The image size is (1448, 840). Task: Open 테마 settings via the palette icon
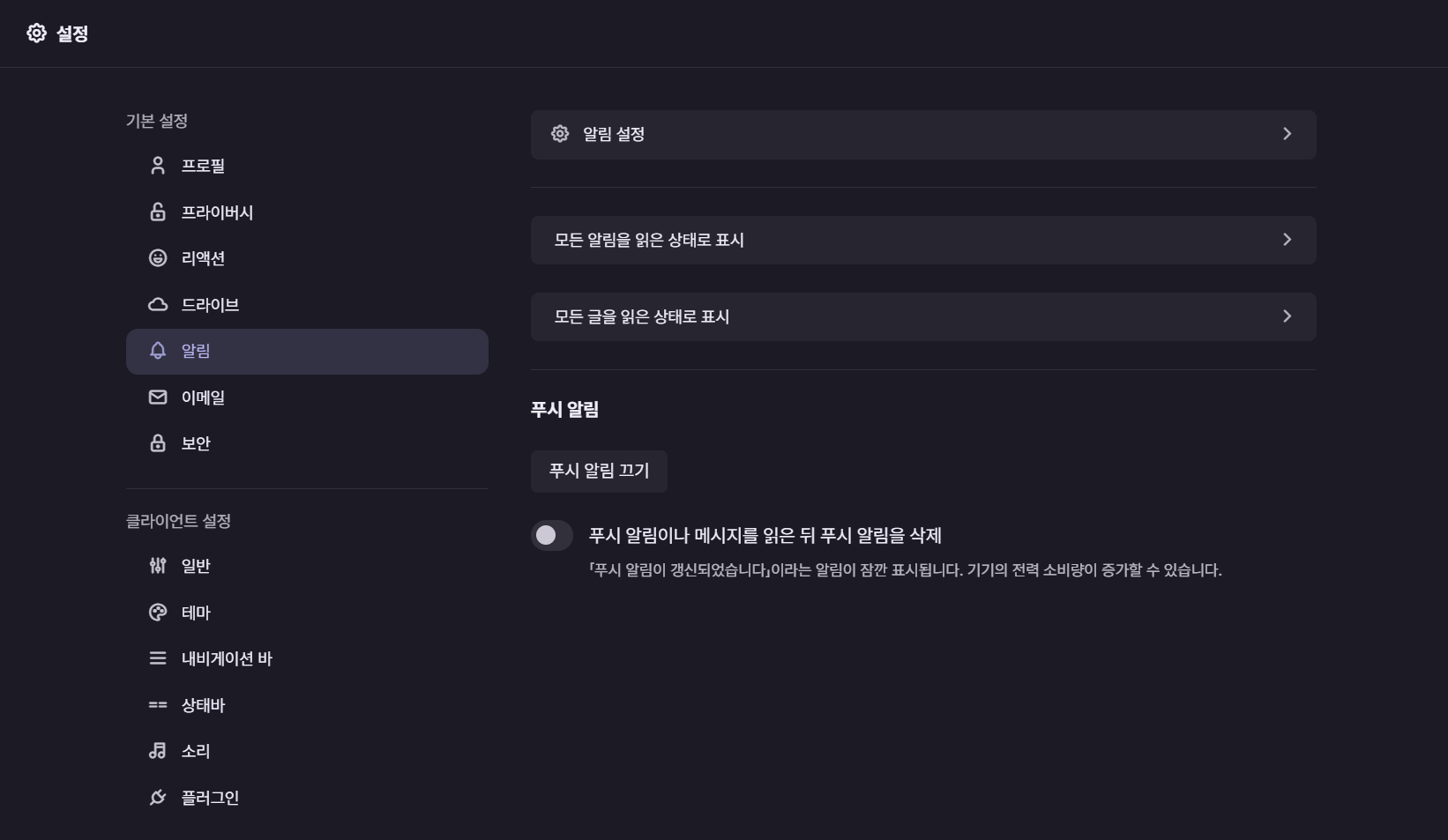tap(157, 613)
